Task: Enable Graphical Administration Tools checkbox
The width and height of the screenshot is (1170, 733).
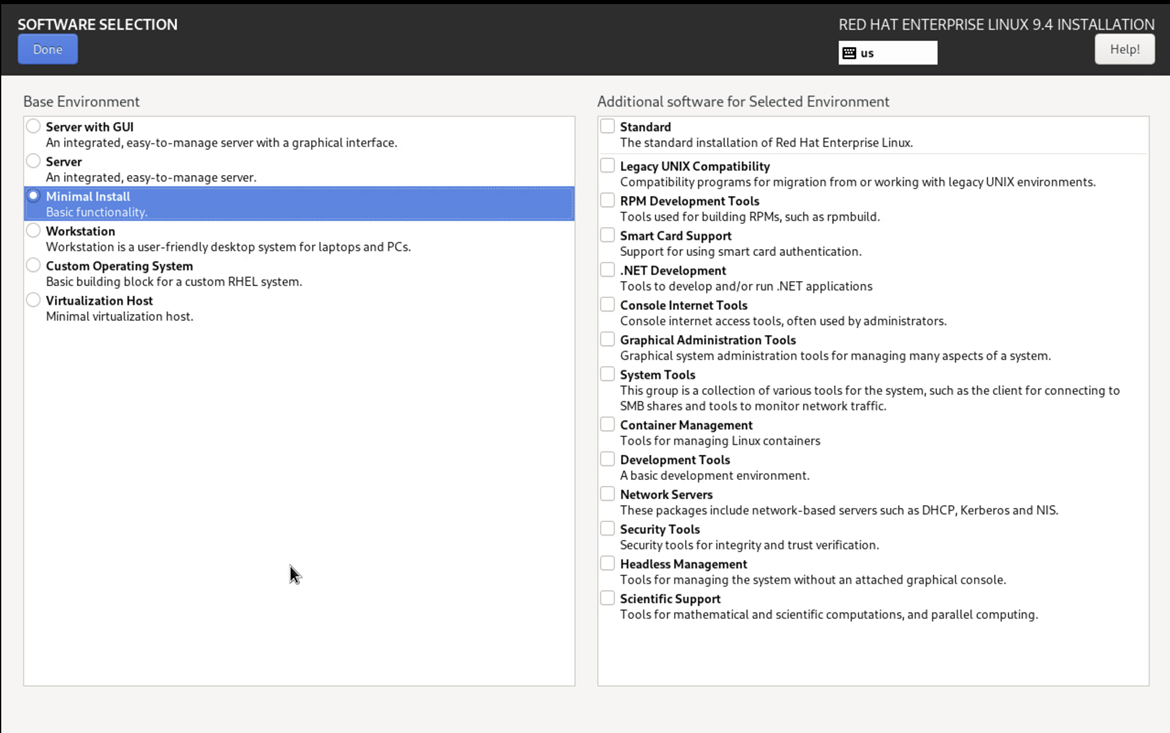Action: [x=607, y=339]
